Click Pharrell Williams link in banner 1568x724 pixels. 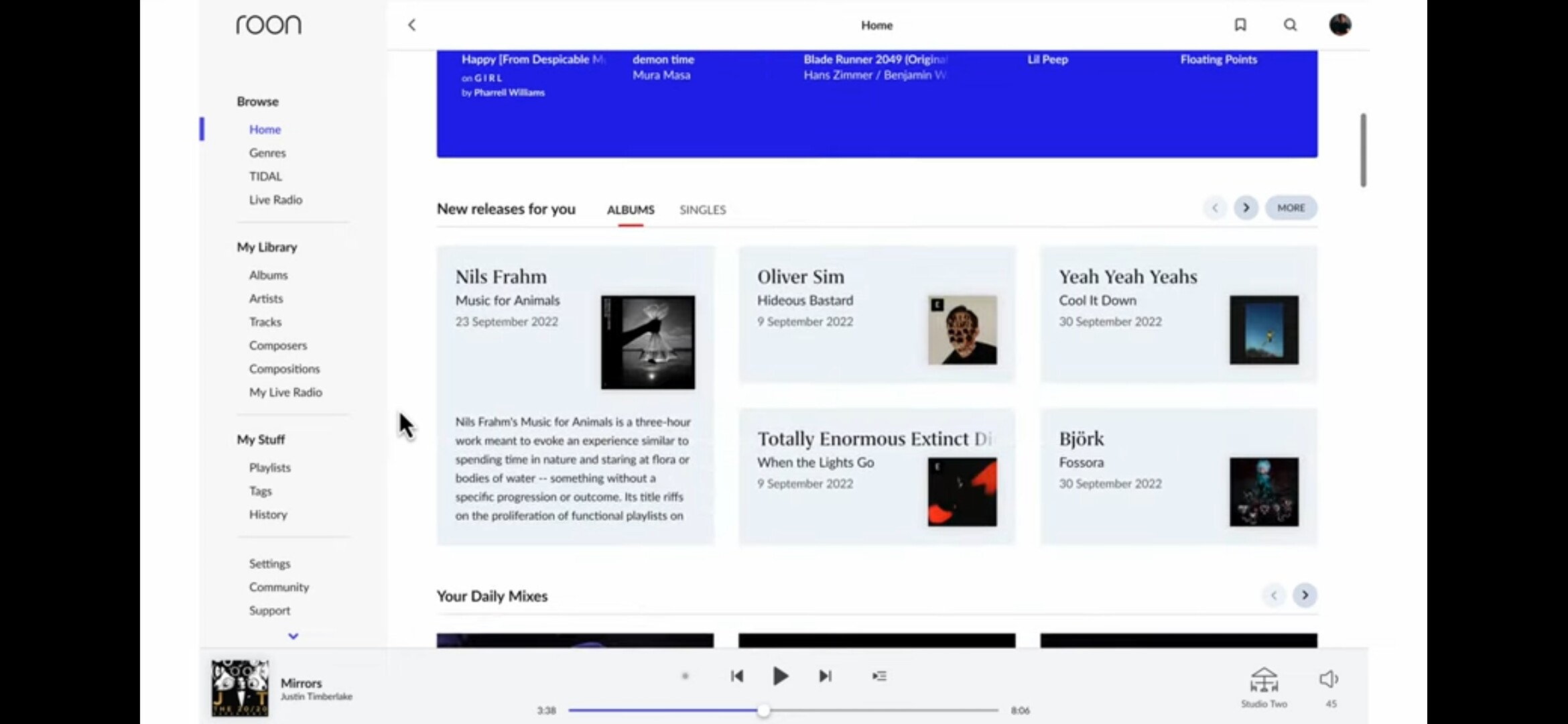(x=509, y=93)
